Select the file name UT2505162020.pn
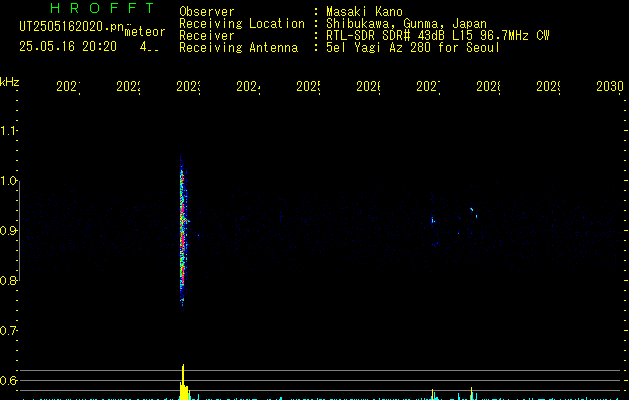Screen dimensions: 629x400 (x=71, y=27)
